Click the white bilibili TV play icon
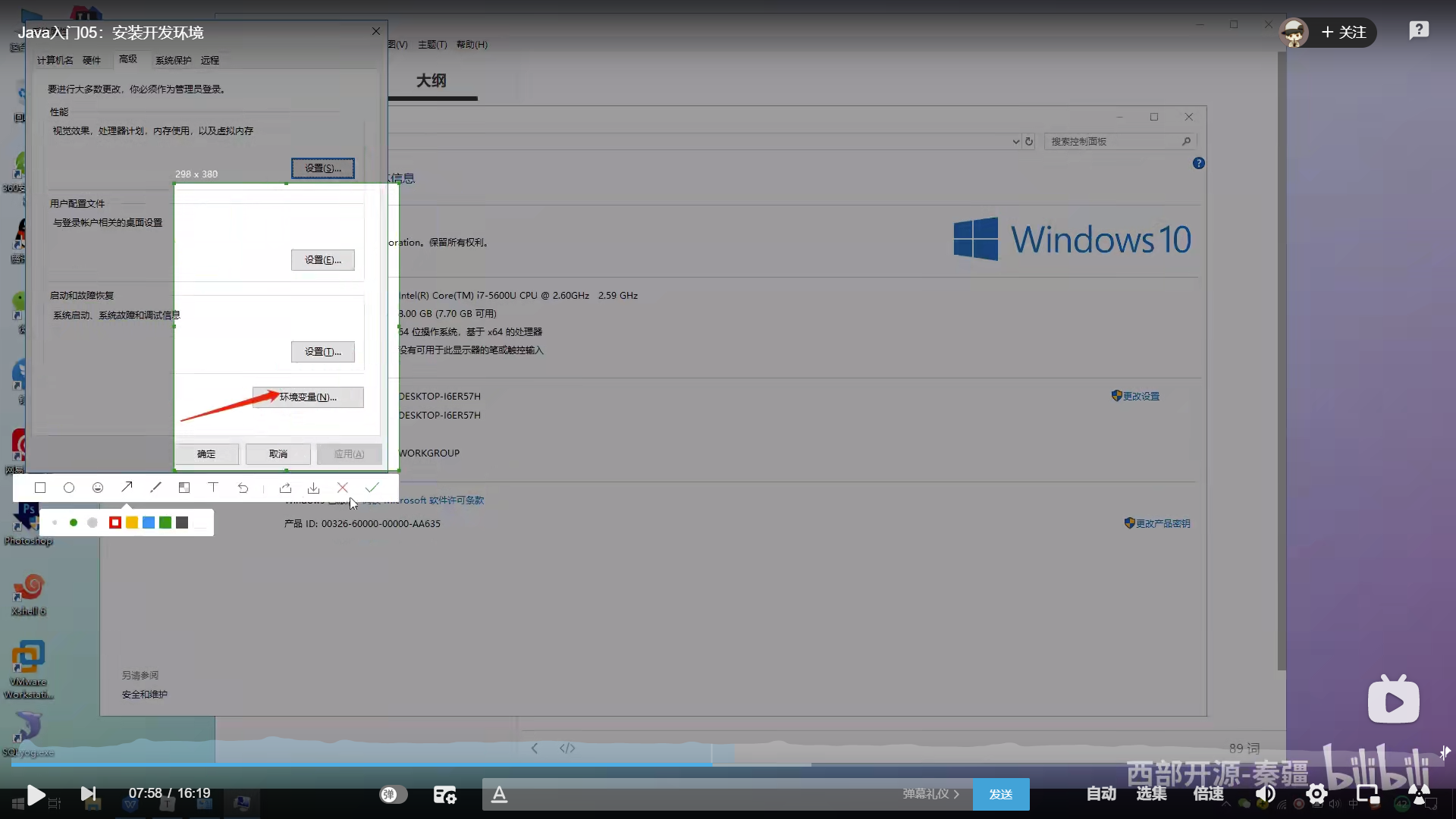The image size is (1456, 819). (1393, 700)
